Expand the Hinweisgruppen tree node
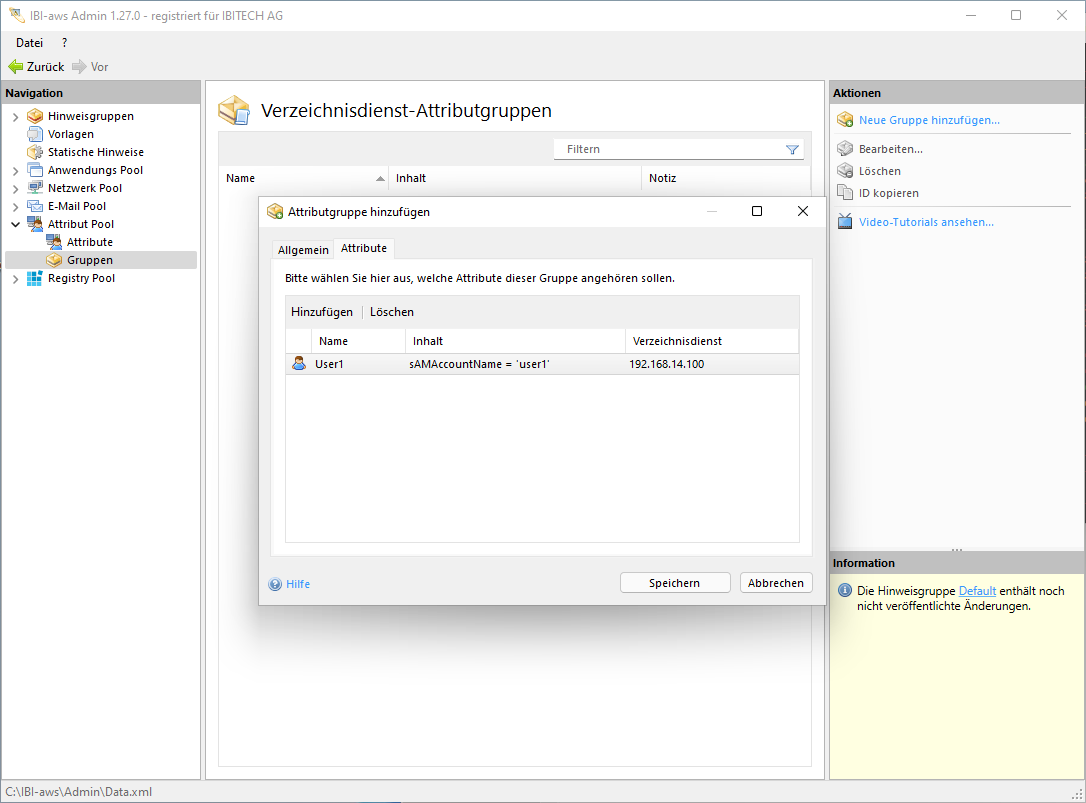1086x803 pixels. point(15,117)
